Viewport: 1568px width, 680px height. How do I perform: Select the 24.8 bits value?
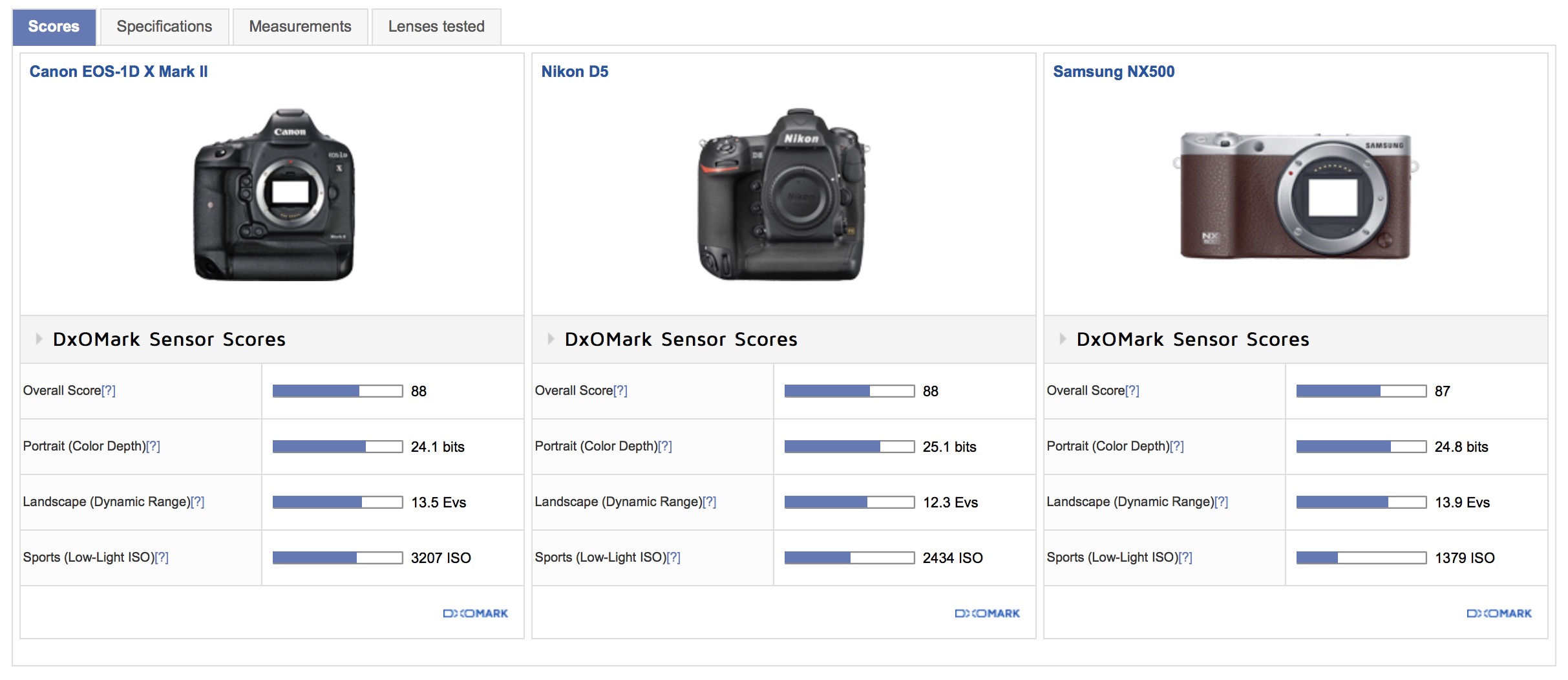coord(1461,447)
